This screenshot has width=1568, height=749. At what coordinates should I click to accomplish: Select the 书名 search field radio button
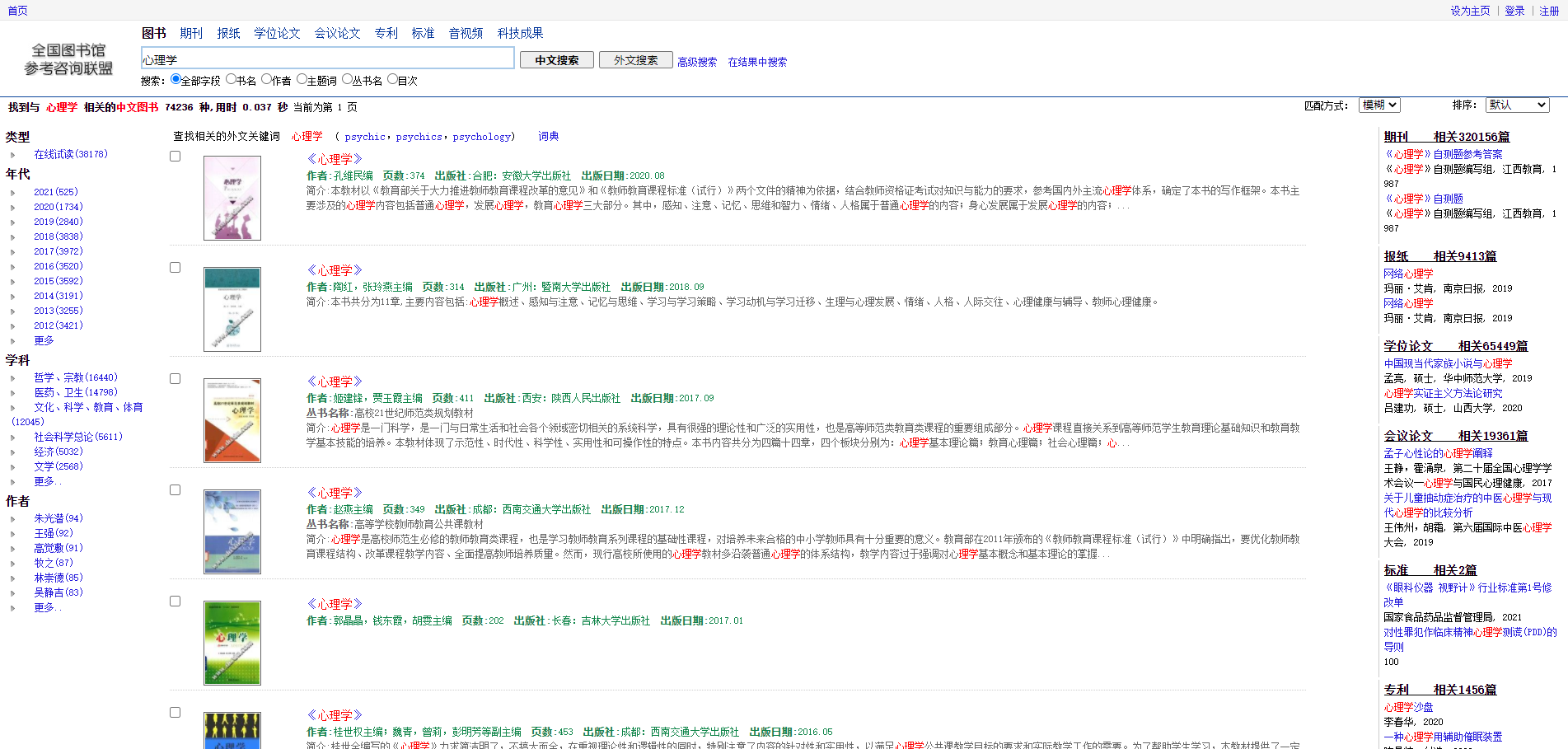point(233,80)
